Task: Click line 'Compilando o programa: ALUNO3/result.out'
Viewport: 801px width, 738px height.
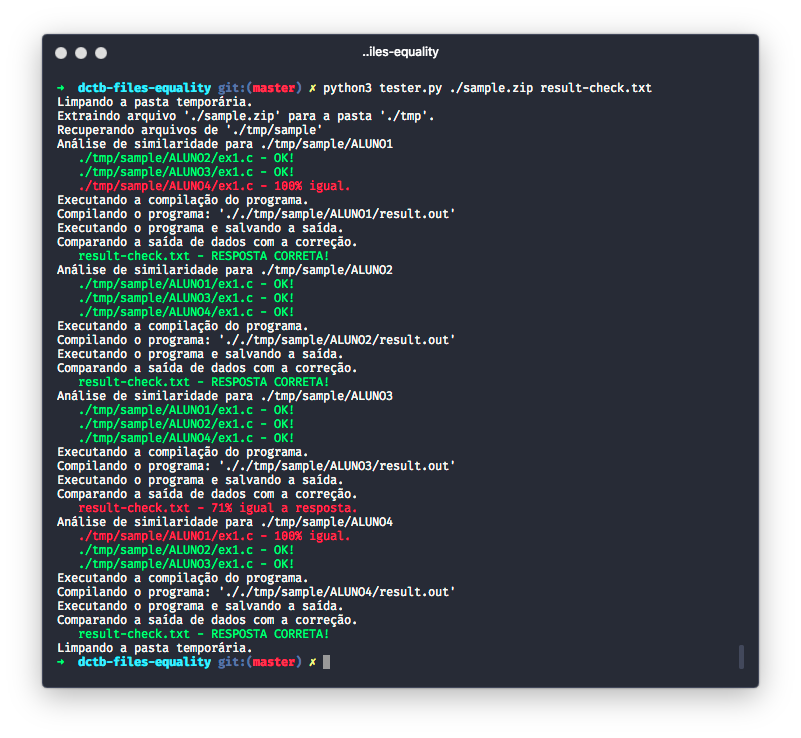Action: (256, 466)
